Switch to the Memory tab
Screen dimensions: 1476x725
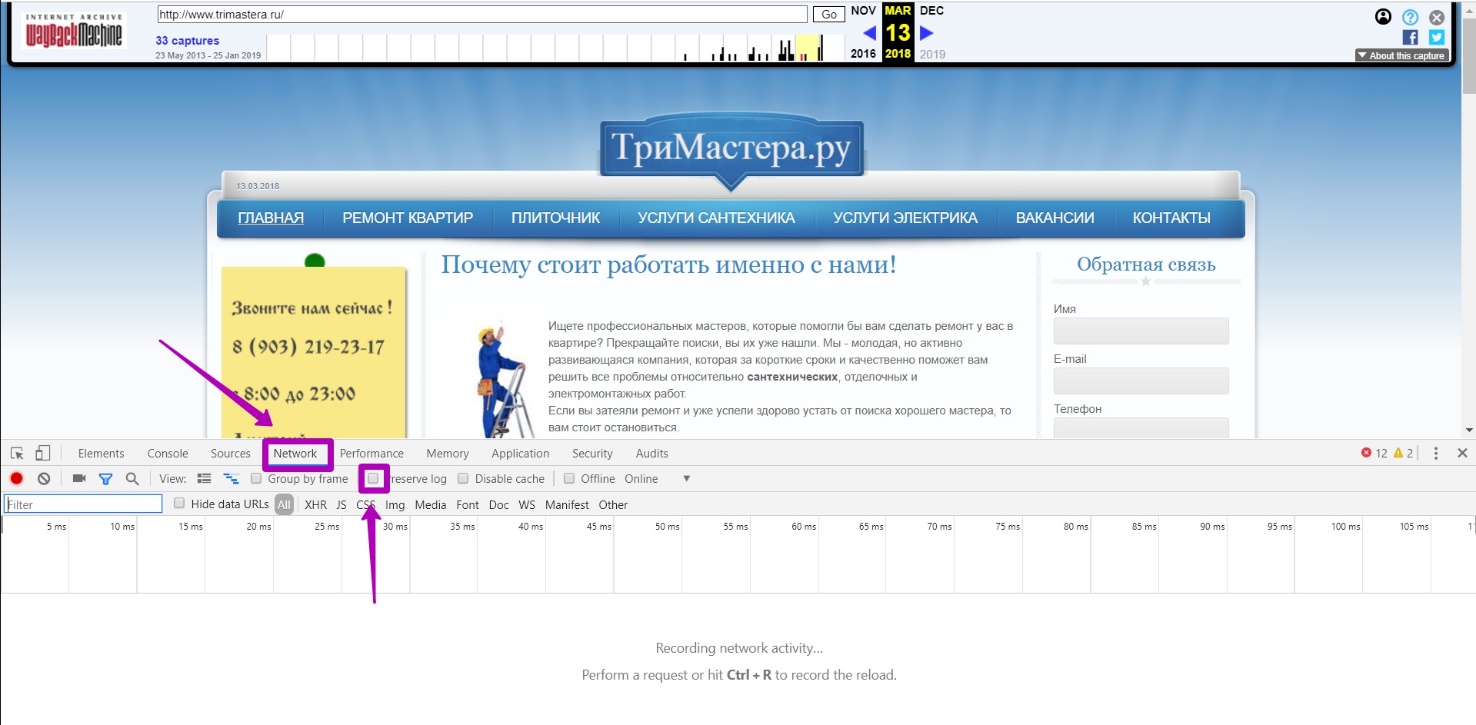(x=447, y=454)
